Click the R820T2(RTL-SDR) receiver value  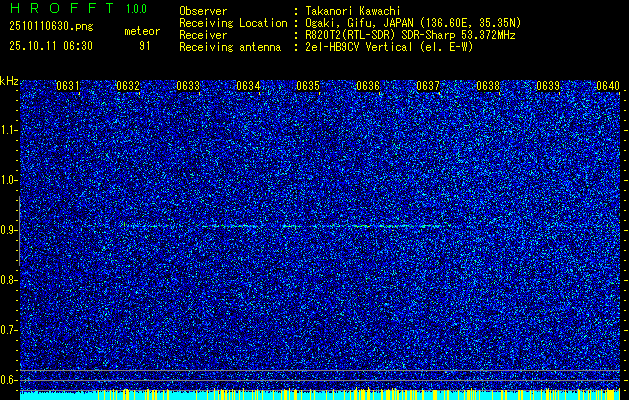pyautogui.click(x=410, y=35)
